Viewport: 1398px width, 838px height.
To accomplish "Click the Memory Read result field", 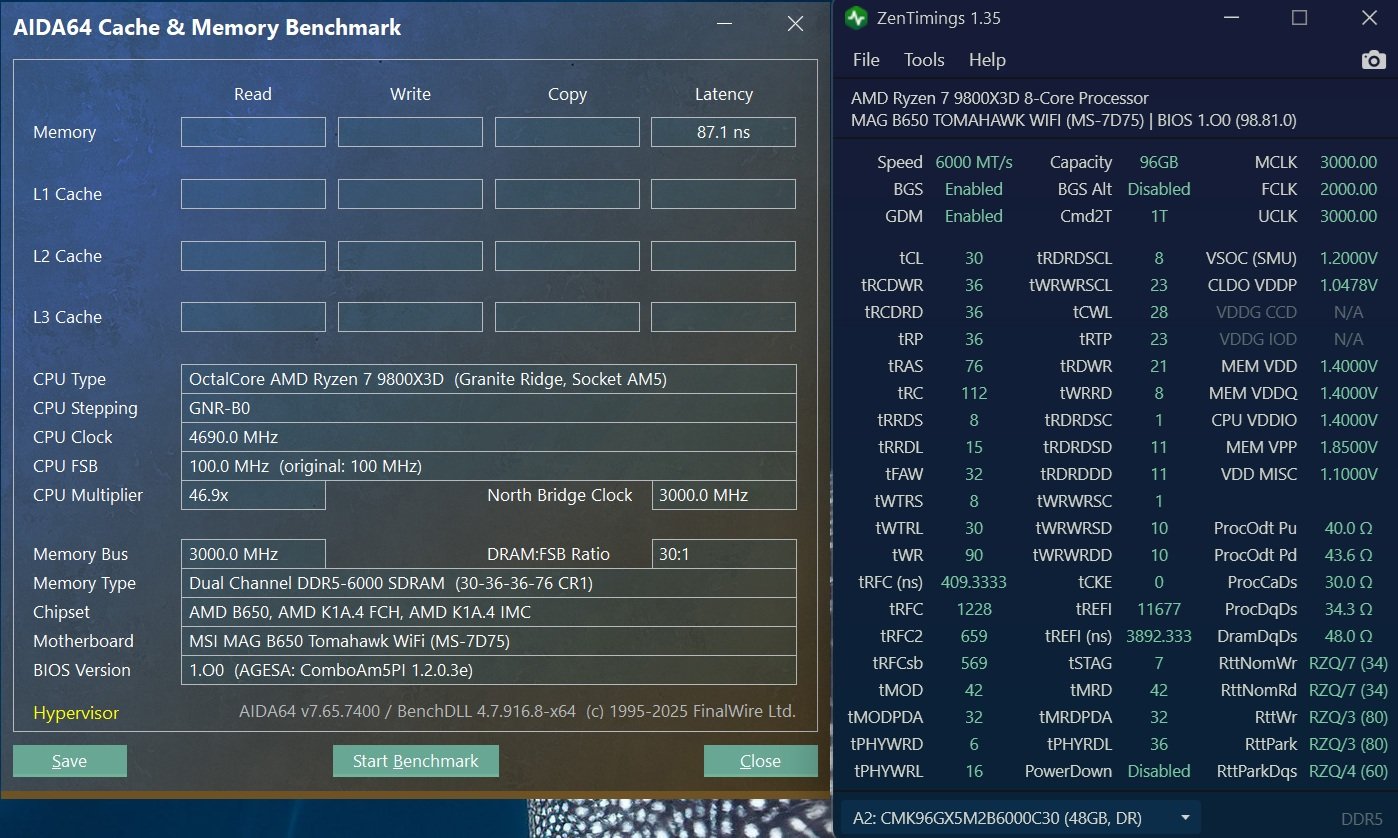I will (253, 132).
